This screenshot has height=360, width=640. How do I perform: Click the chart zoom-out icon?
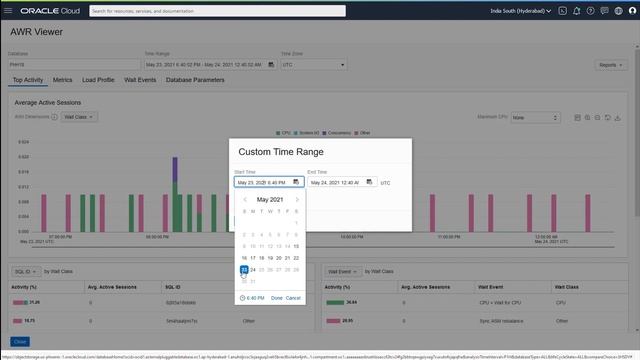pos(597,118)
